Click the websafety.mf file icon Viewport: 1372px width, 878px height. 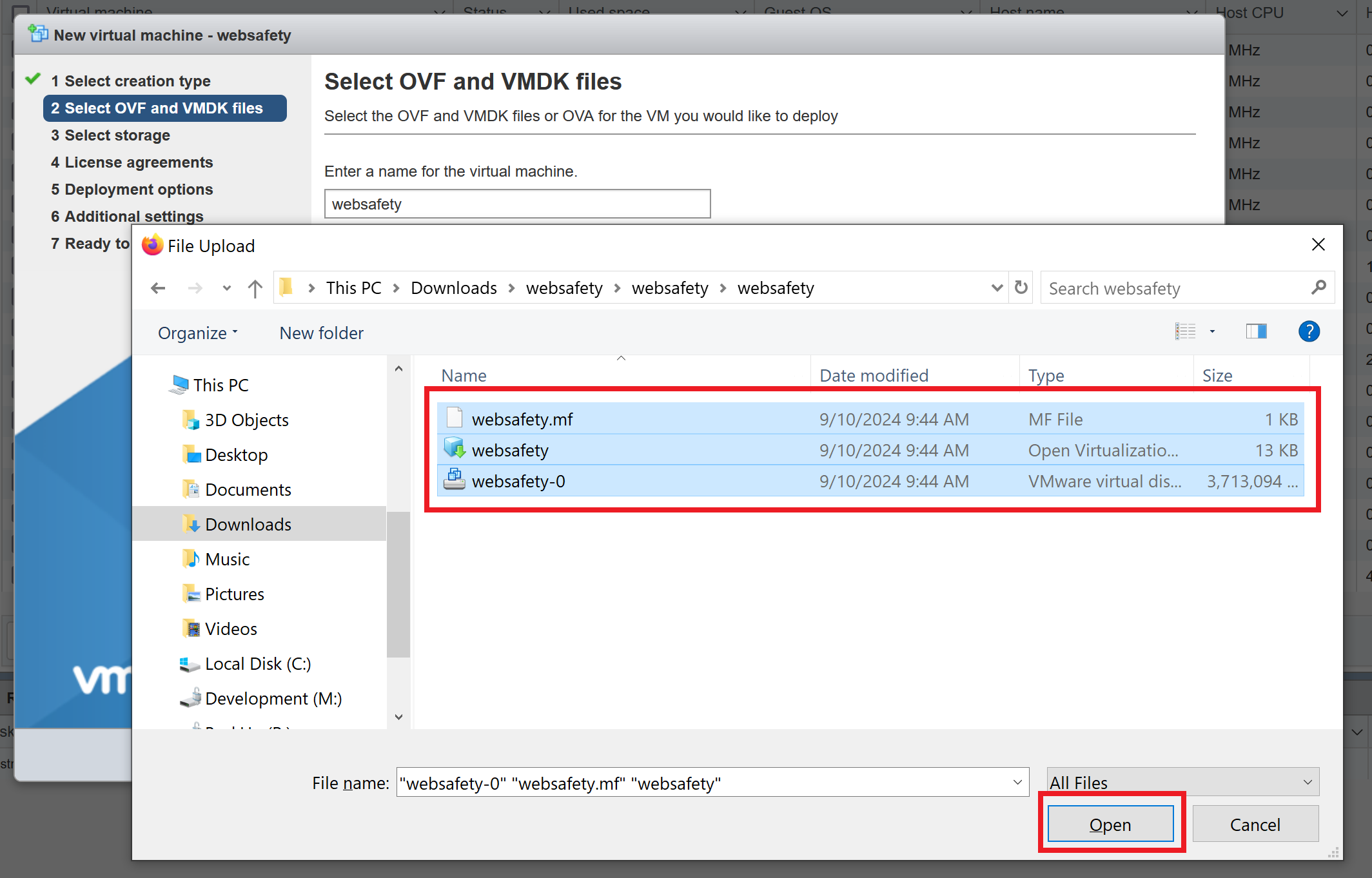pyautogui.click(x=455, y=418)
